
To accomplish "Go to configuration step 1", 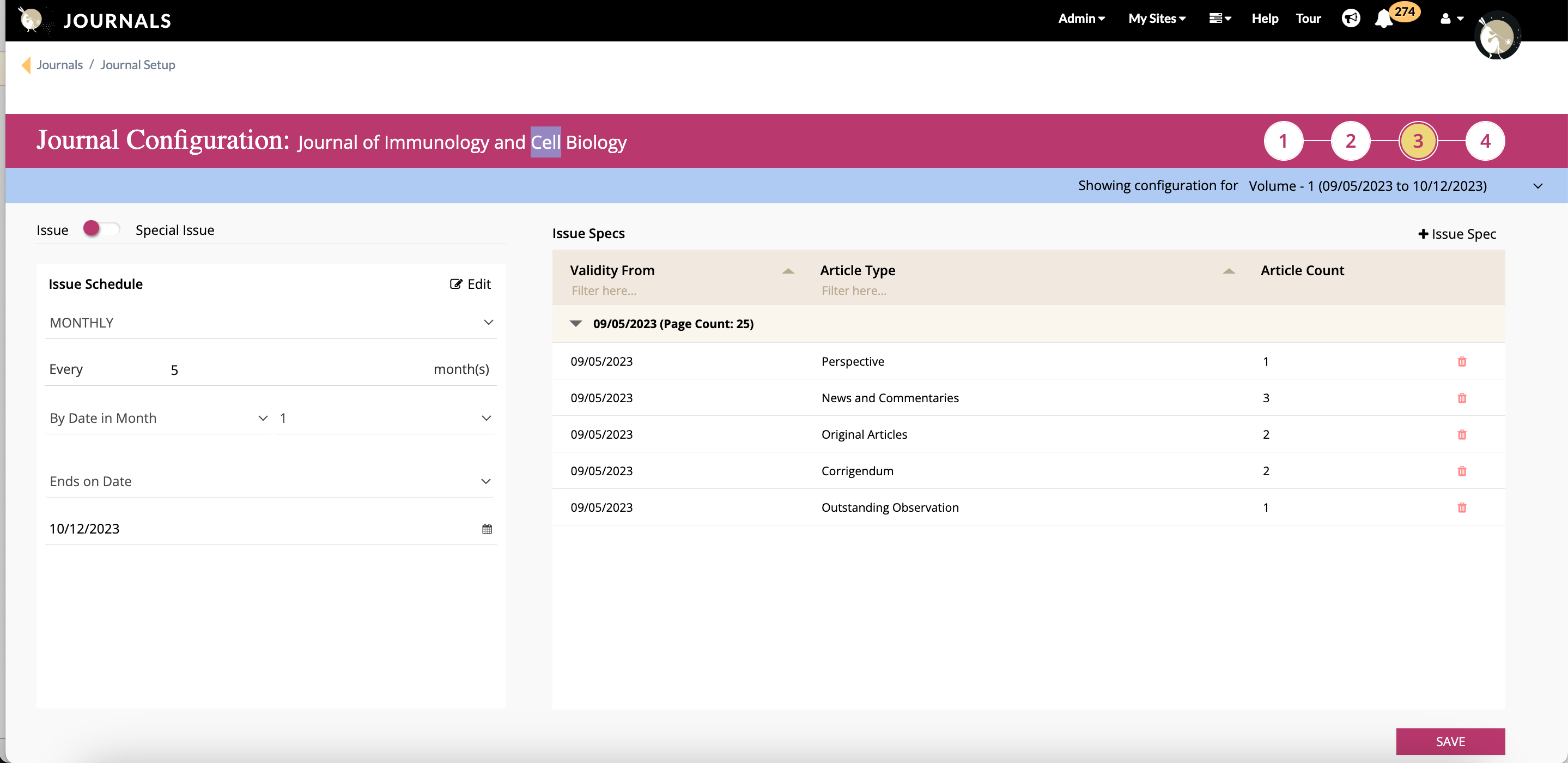I will pyautogui.click(x=1283, y=141).
